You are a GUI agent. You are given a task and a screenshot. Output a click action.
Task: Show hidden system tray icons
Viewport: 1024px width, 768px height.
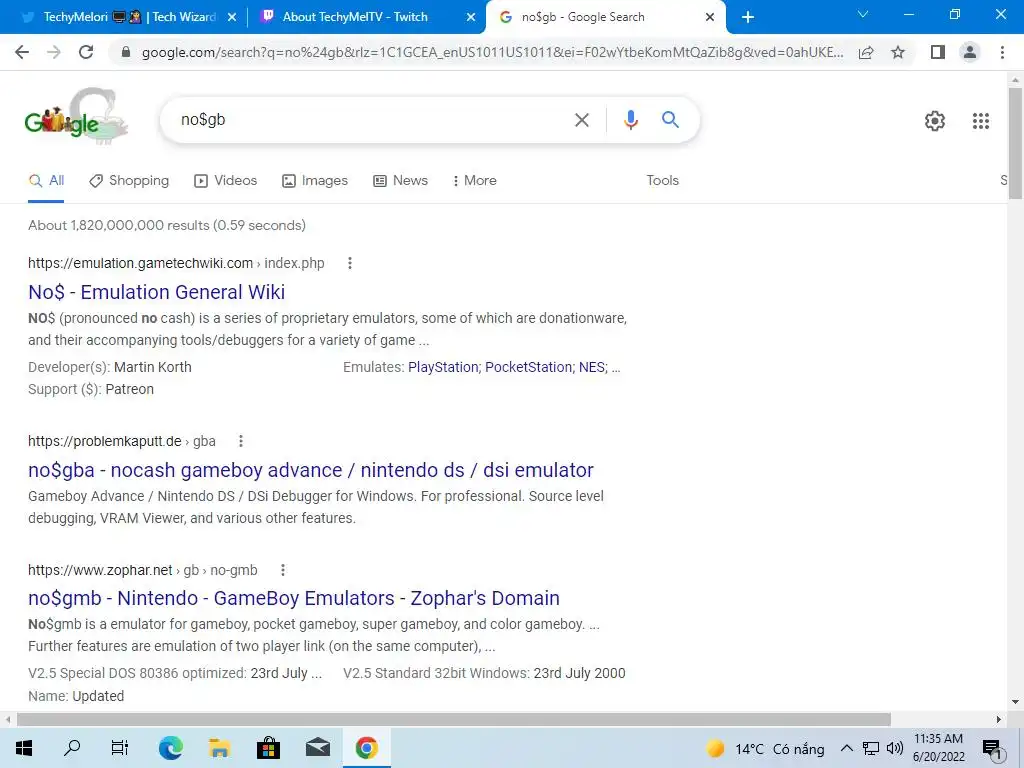pyautogui.click(x=846, y=748)
